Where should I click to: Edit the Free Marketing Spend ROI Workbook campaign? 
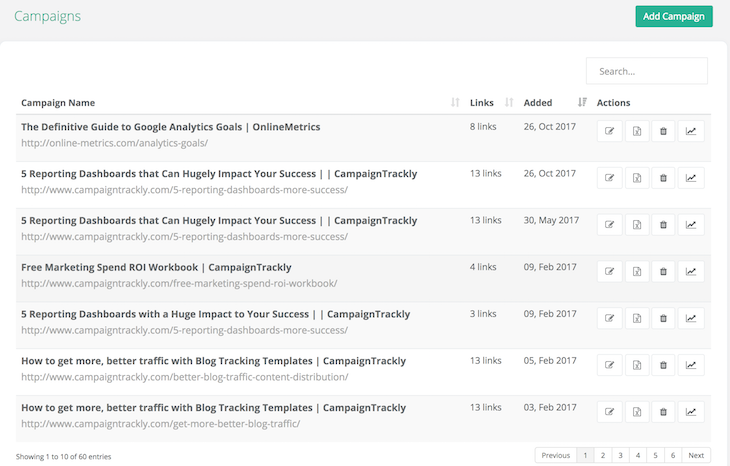point(609,271)
